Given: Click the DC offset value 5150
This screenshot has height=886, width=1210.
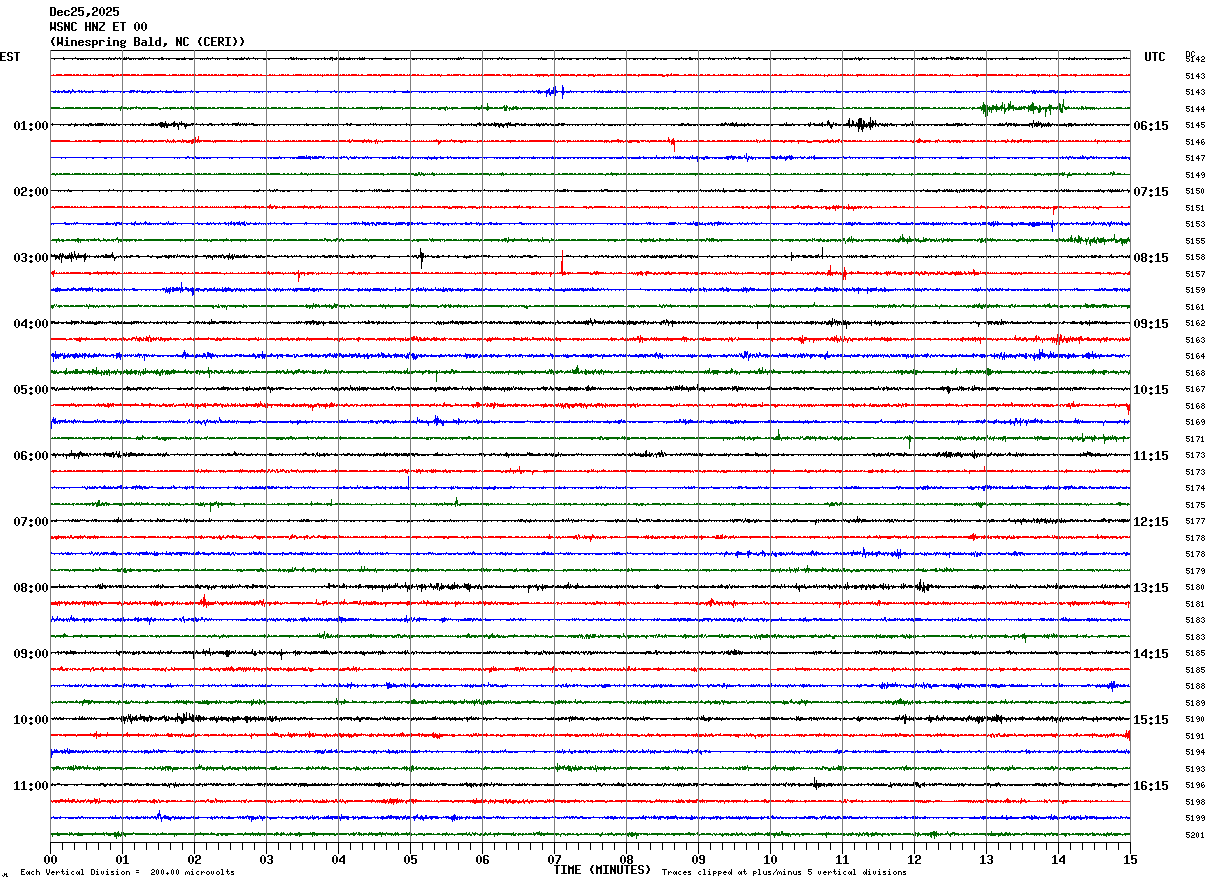Looking at the screenshot, I should click(x=1195, y=192).
